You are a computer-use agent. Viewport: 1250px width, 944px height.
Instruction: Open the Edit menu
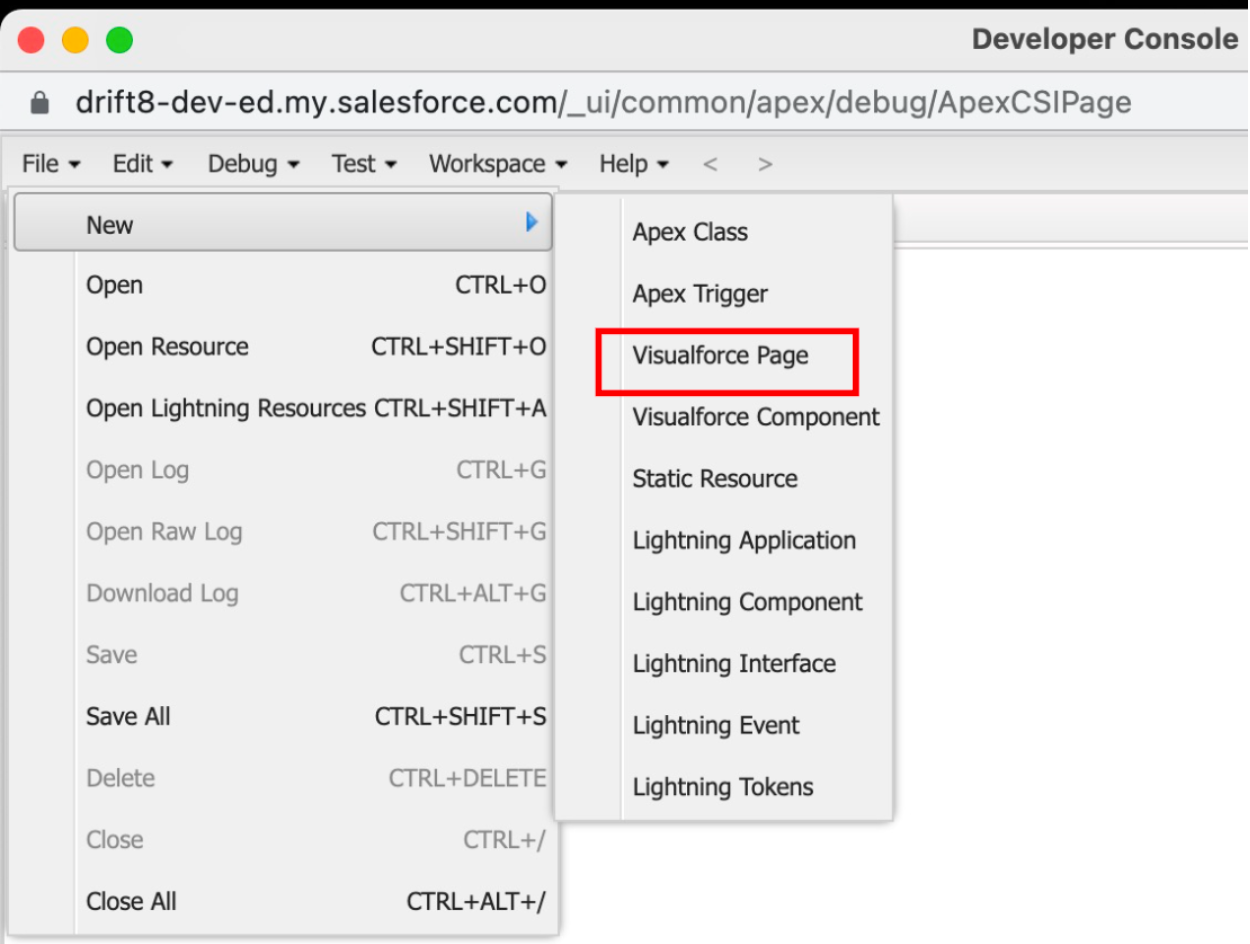[x=143, y=164]
